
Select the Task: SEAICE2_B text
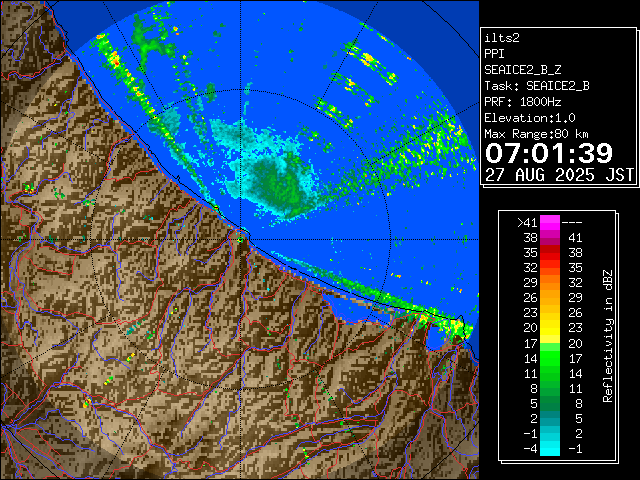tap(536, 86)
